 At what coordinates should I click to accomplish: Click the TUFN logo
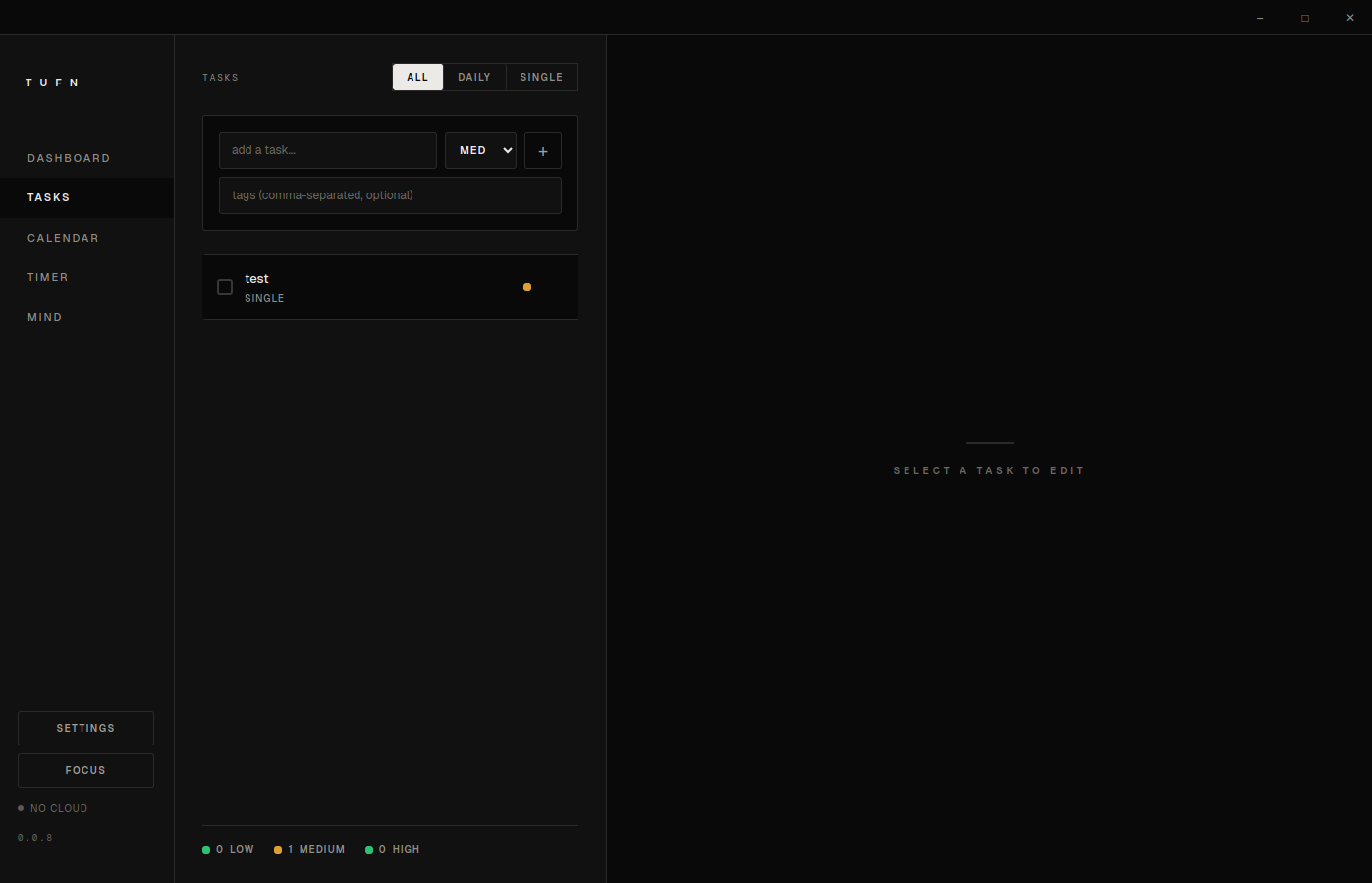[x=52, y=83]
